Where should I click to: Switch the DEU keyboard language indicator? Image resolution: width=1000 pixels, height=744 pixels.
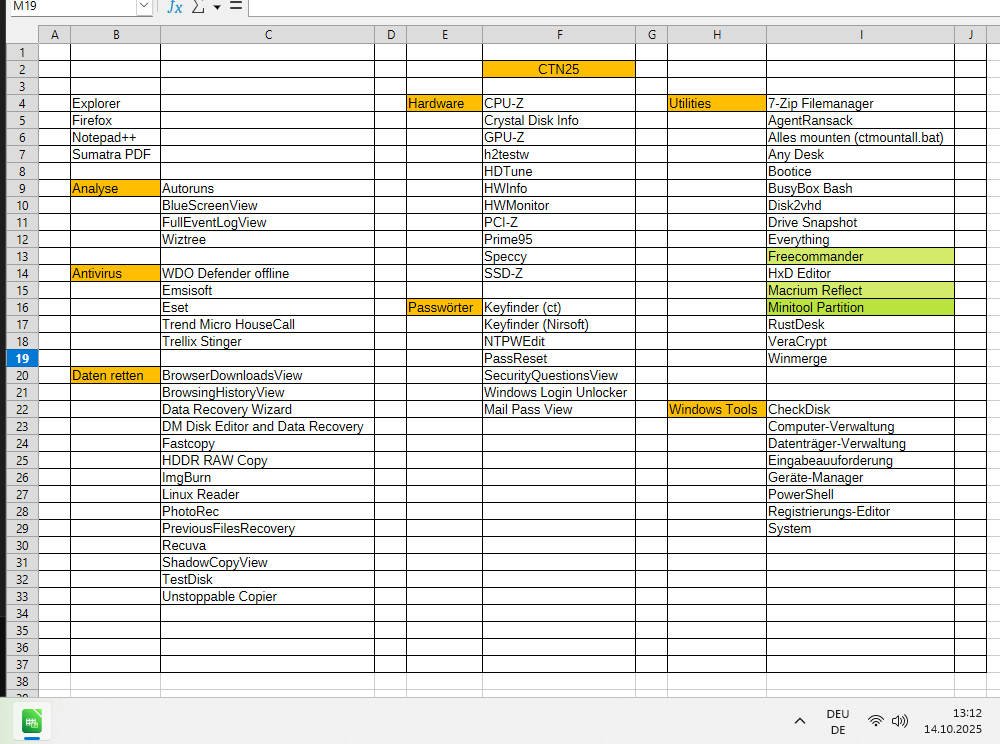pos(837,722)
